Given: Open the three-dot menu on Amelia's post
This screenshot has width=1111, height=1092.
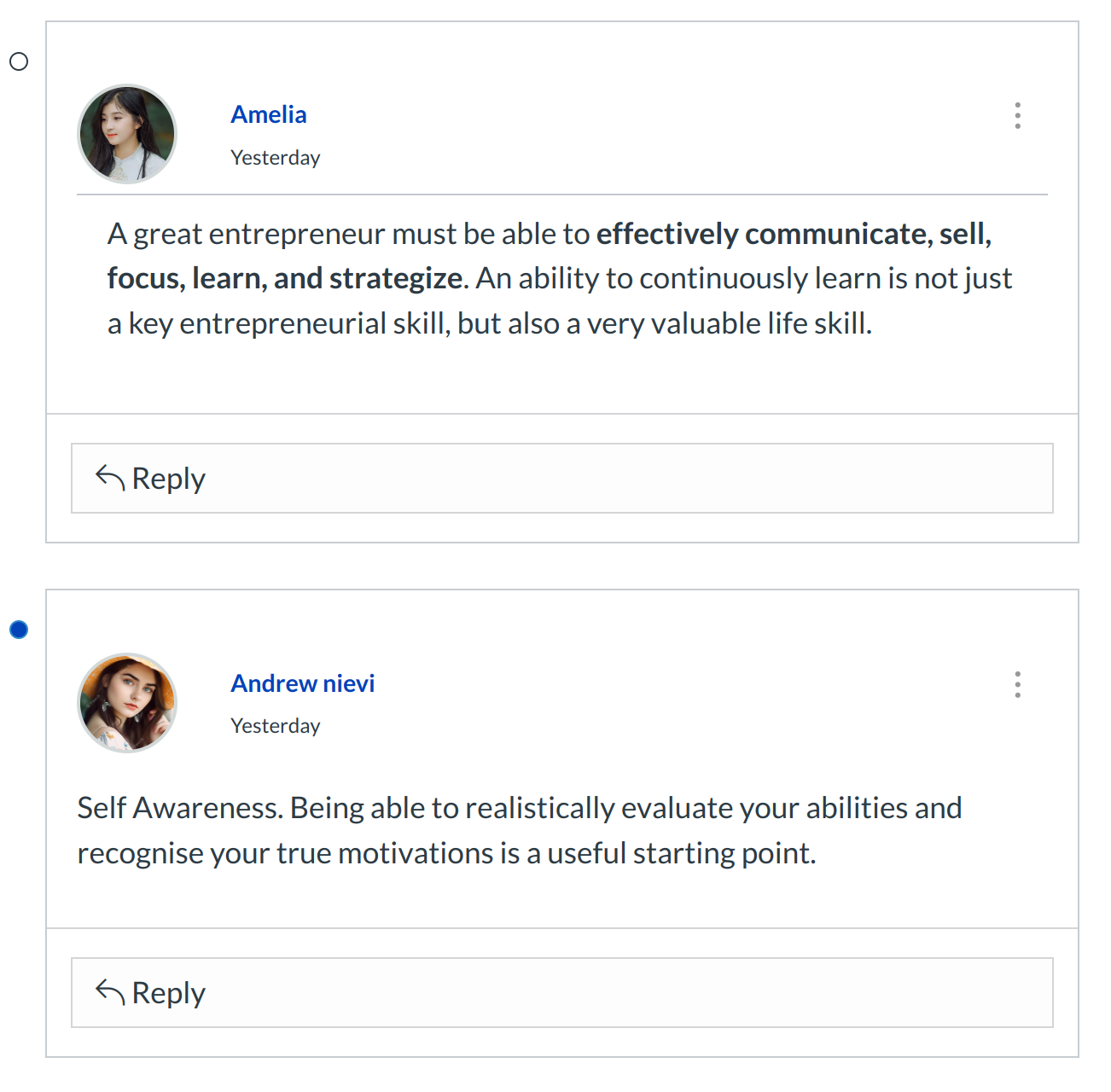Looking at the screenshot, I should pos(1017,115).
